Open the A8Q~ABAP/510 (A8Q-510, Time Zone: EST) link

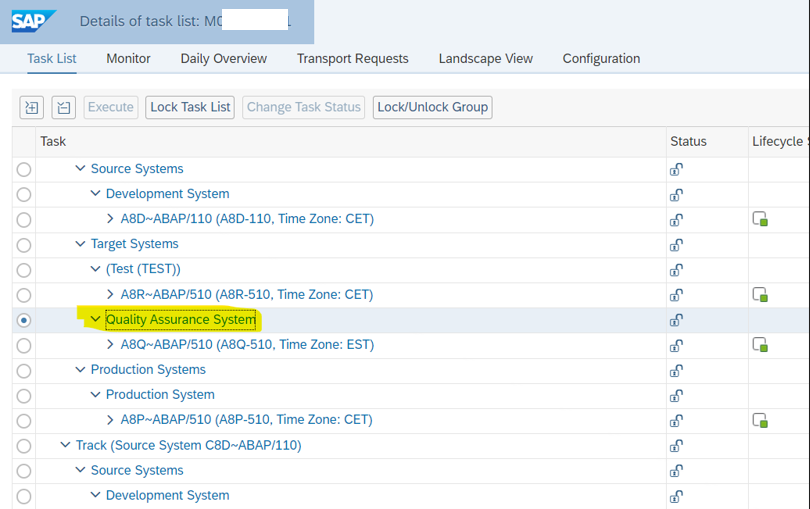coord(247,345)
